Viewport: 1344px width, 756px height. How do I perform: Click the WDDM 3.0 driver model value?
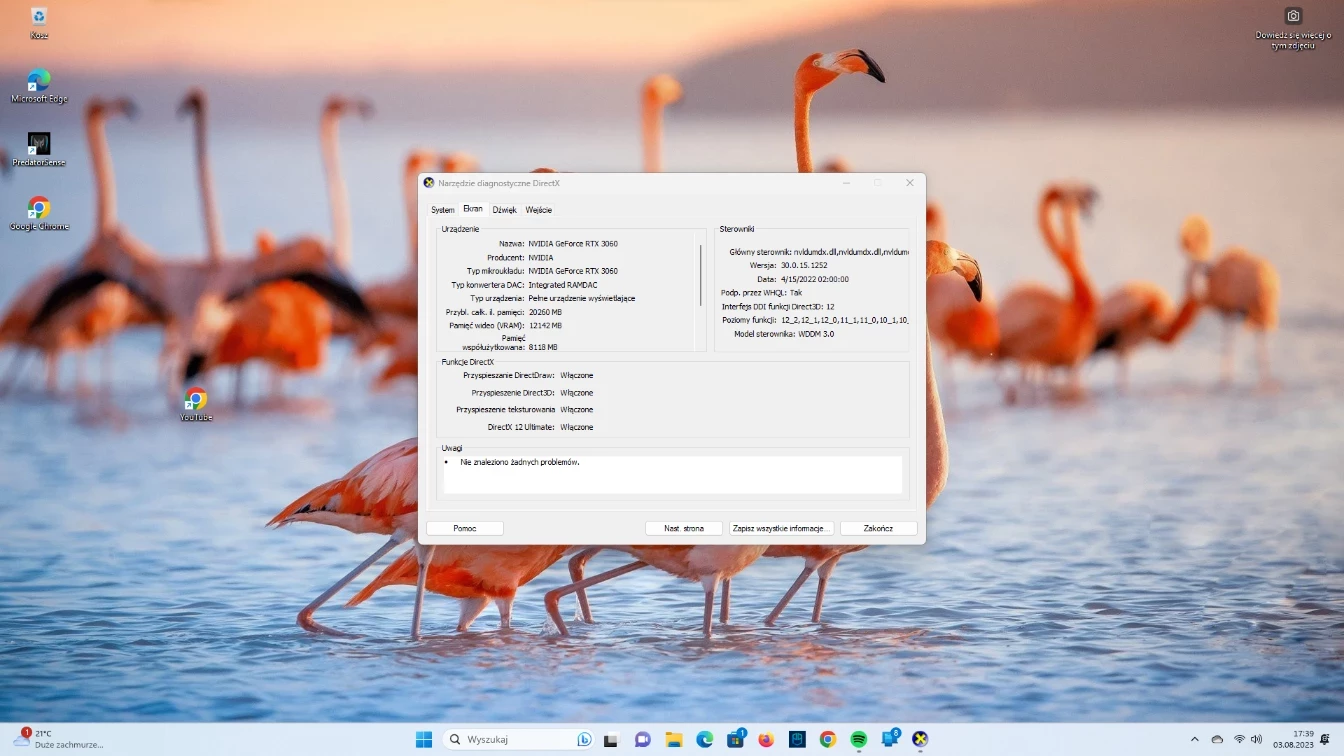(815, 334)
